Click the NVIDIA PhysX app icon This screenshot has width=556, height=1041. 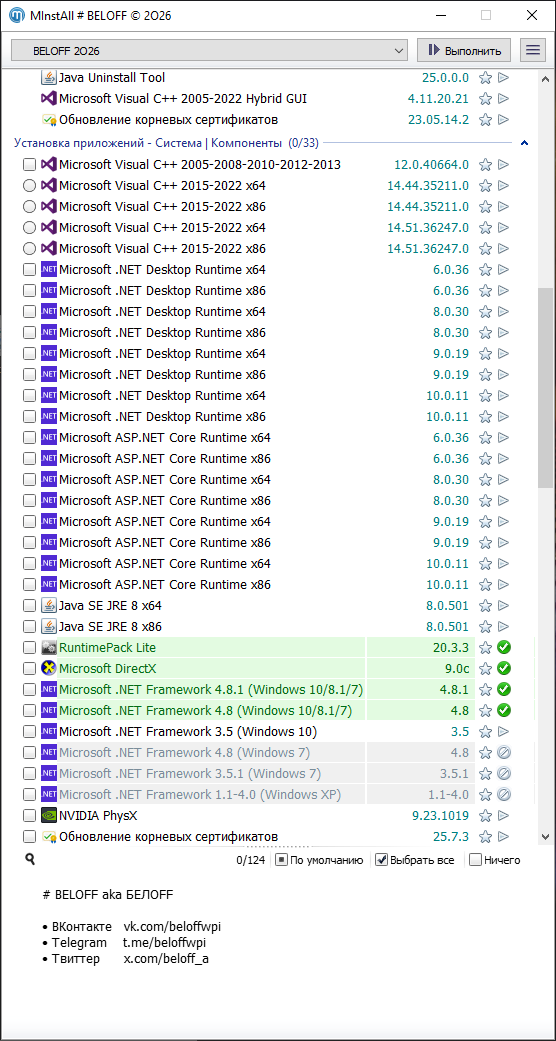[48, 815]
